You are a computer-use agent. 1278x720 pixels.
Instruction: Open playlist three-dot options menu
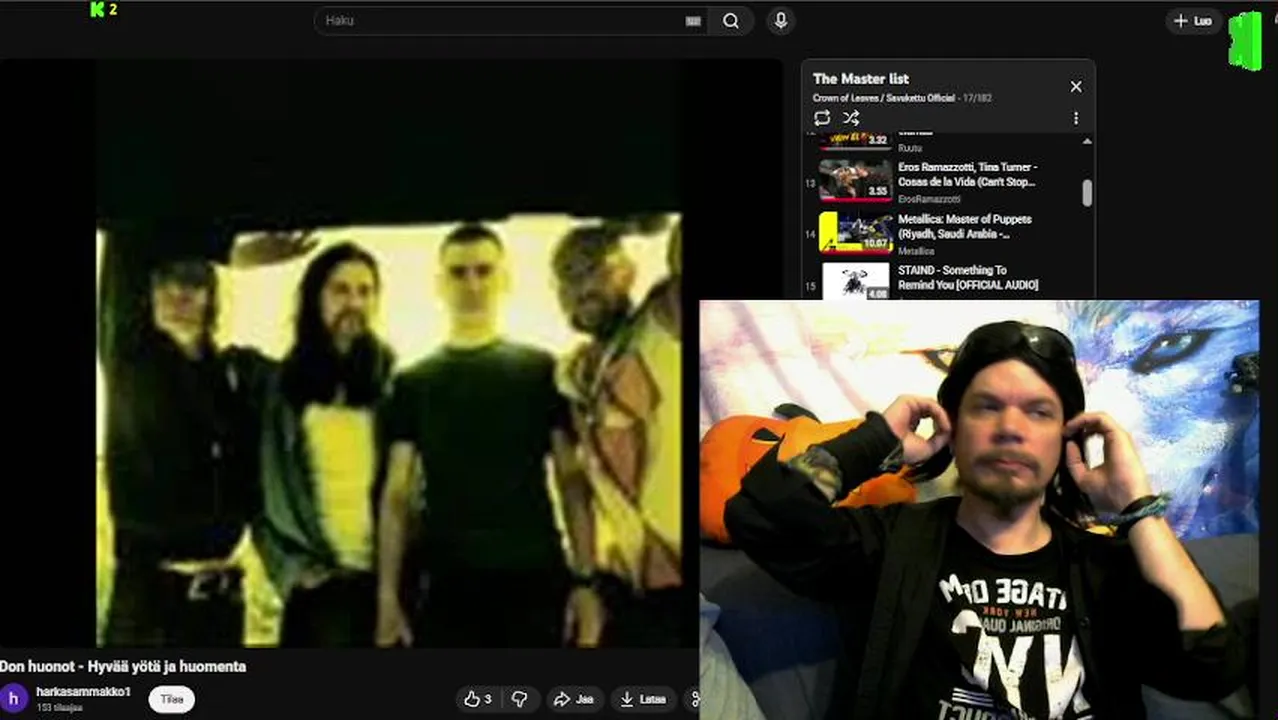[1076, 118]
